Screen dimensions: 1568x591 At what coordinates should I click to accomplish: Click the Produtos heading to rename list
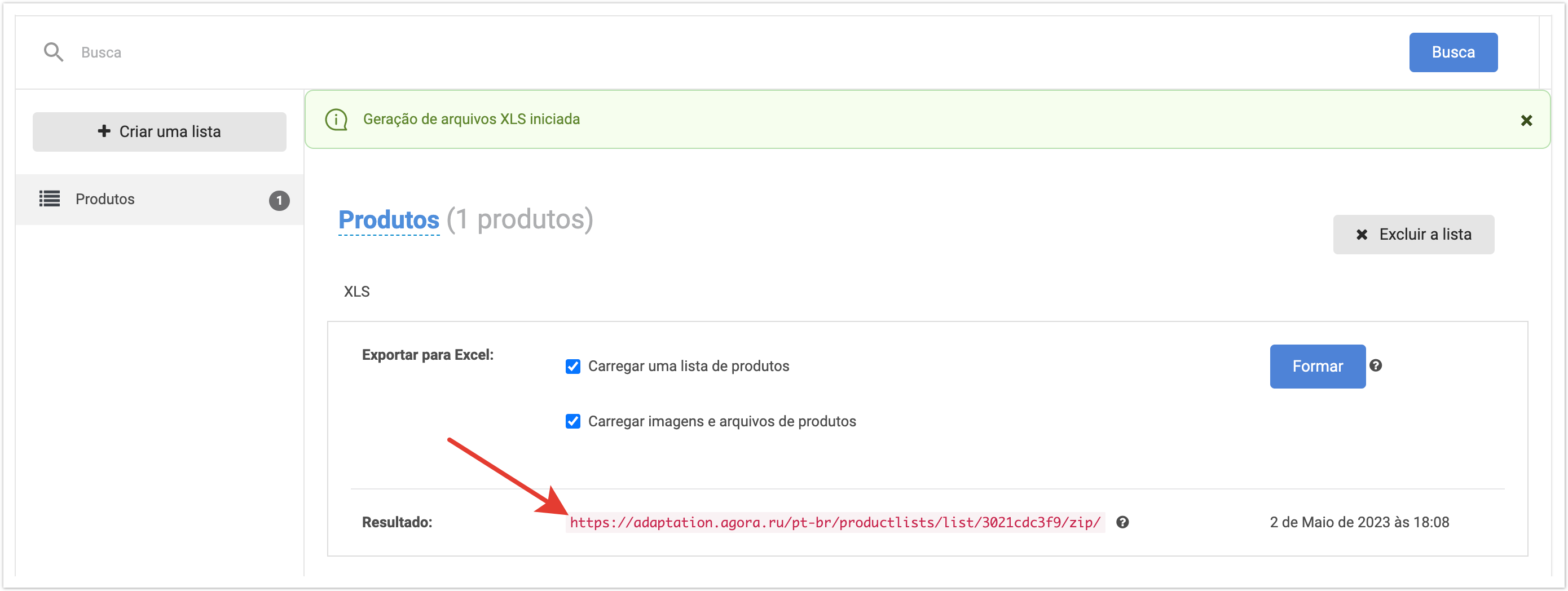(389, 220)
